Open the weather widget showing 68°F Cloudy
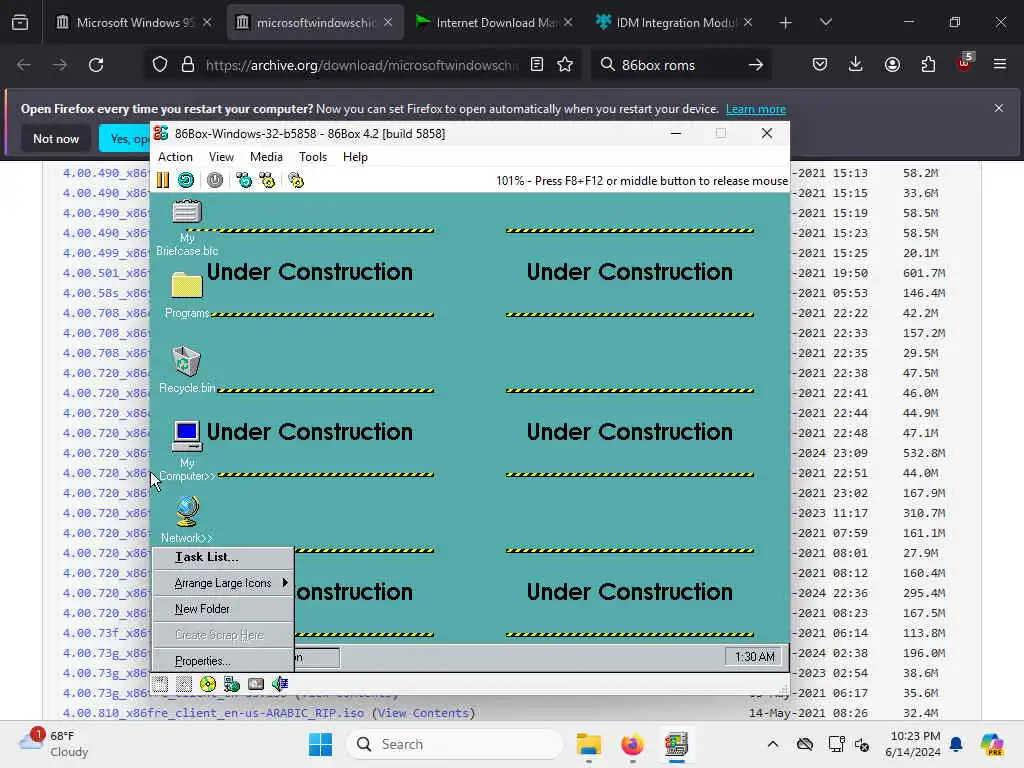 pyautogui.click(x=53, y=744)
